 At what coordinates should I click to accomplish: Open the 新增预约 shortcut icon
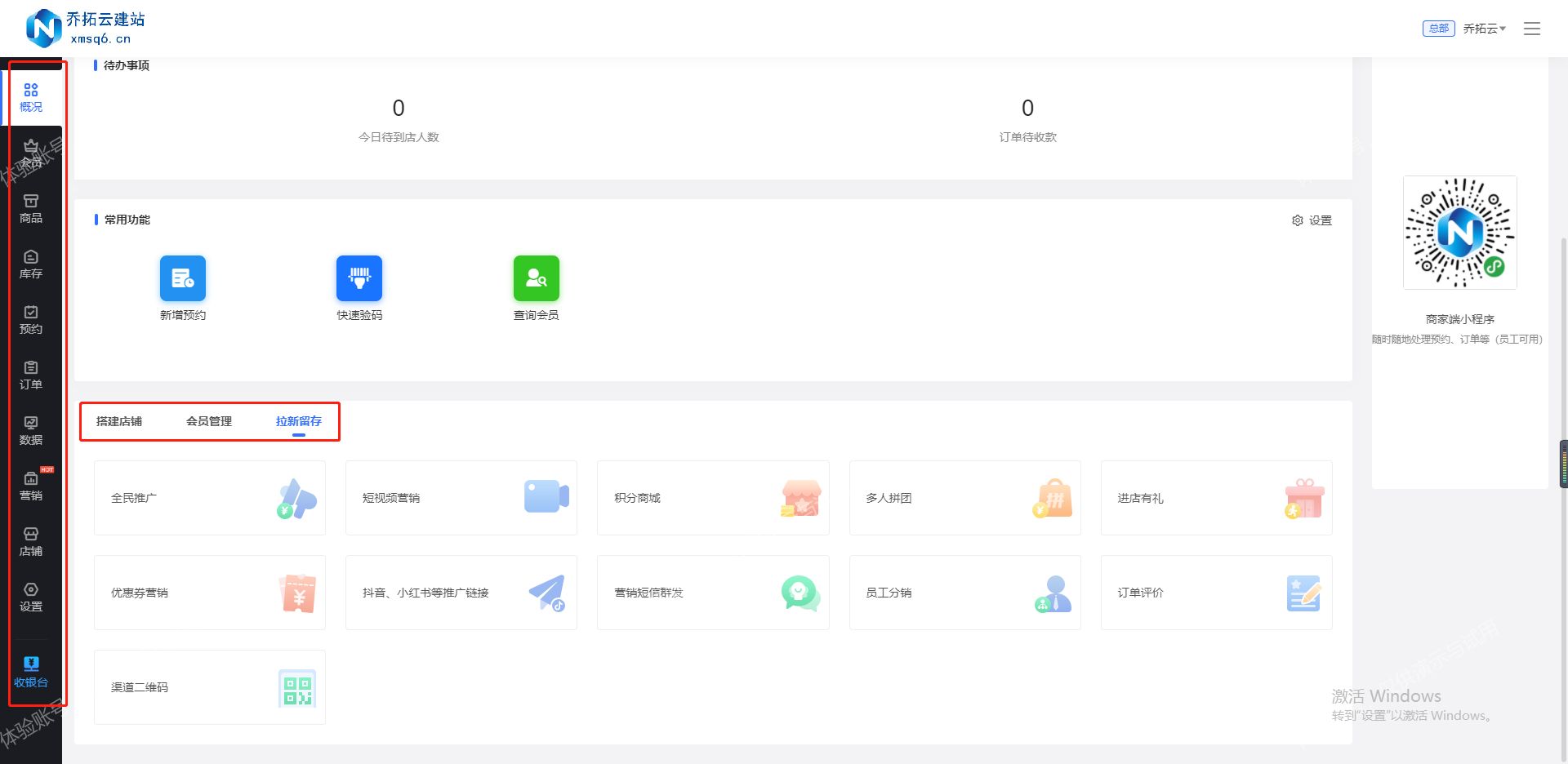[183, 278]
